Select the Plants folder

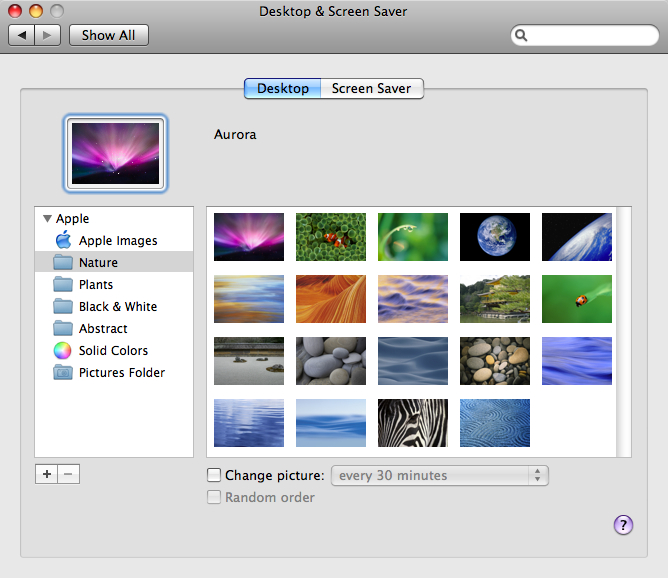(114, 285)
